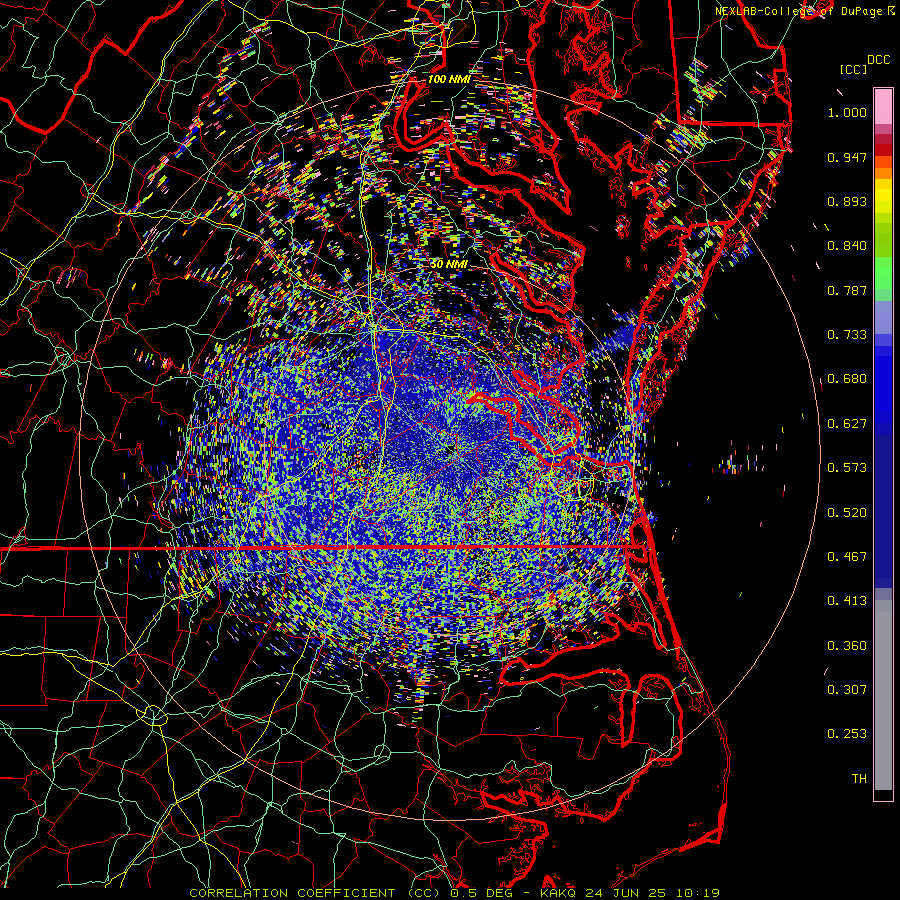Click the 0.840 color scale value

847,246
